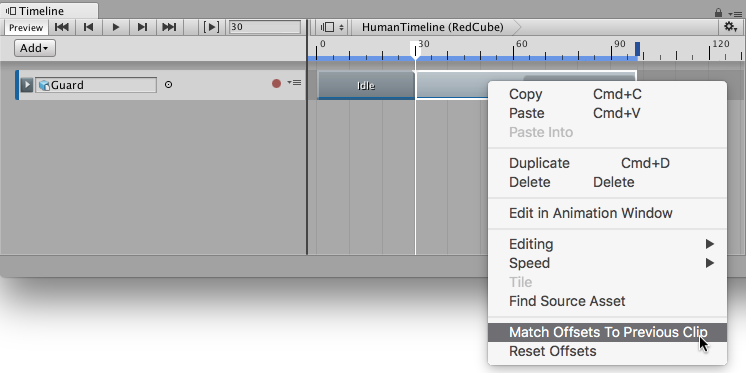Click the frame number field showing 30
The height and width of the screenshot is (373, 746).
click(265, 27)
